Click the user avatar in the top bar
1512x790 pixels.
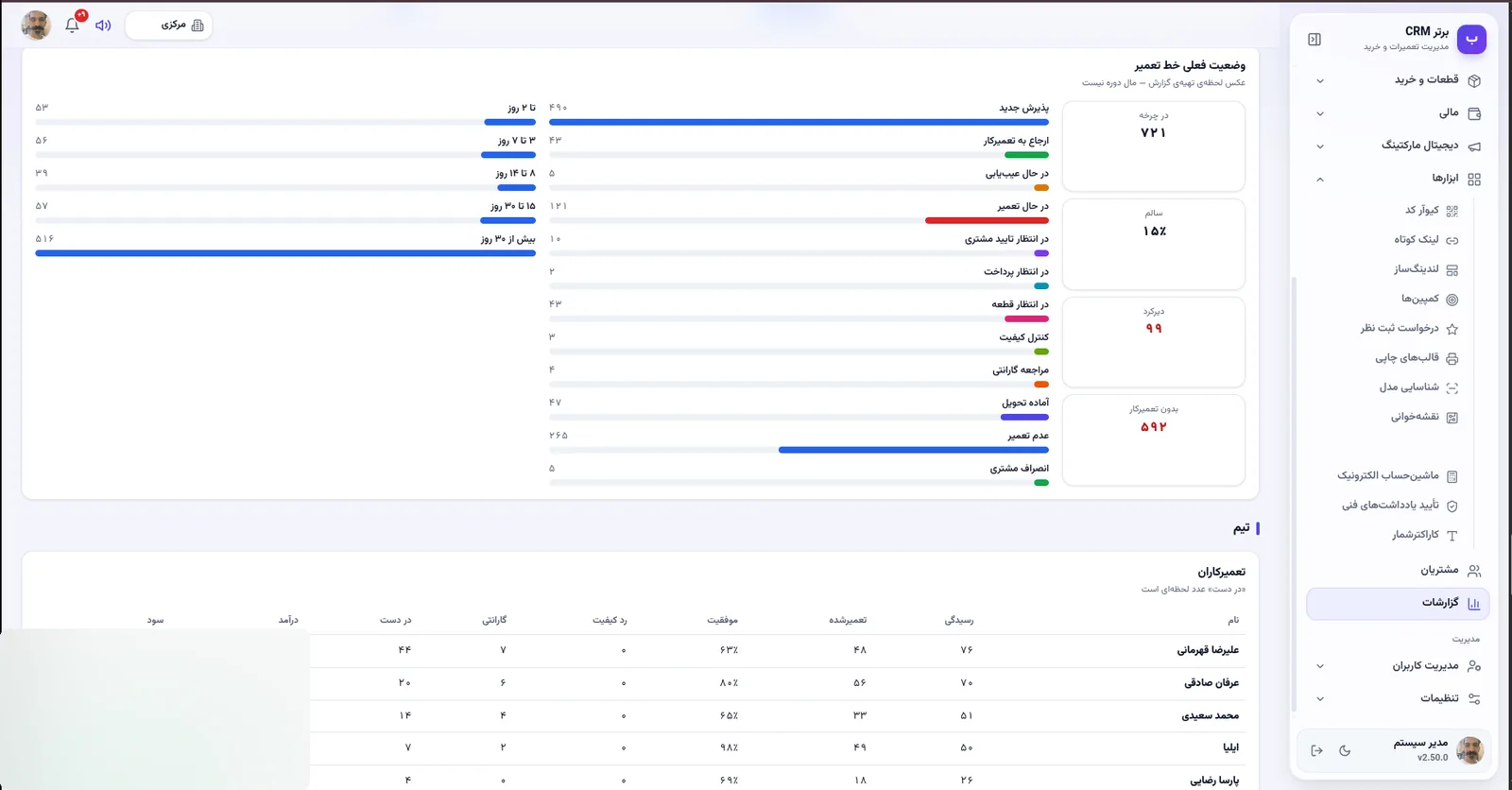[36, 26]
